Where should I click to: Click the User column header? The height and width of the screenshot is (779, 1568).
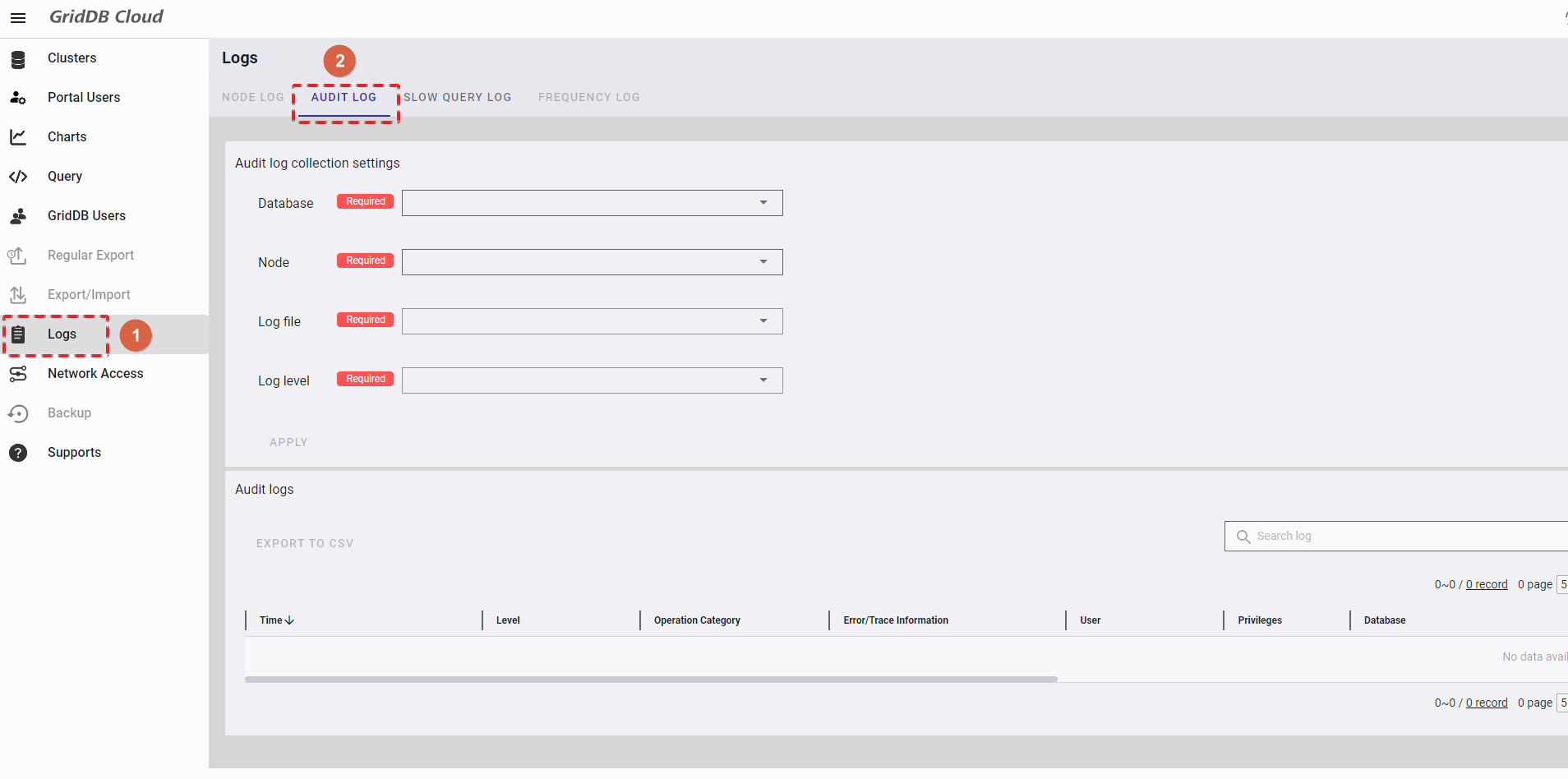click(x=1090, y=620)
